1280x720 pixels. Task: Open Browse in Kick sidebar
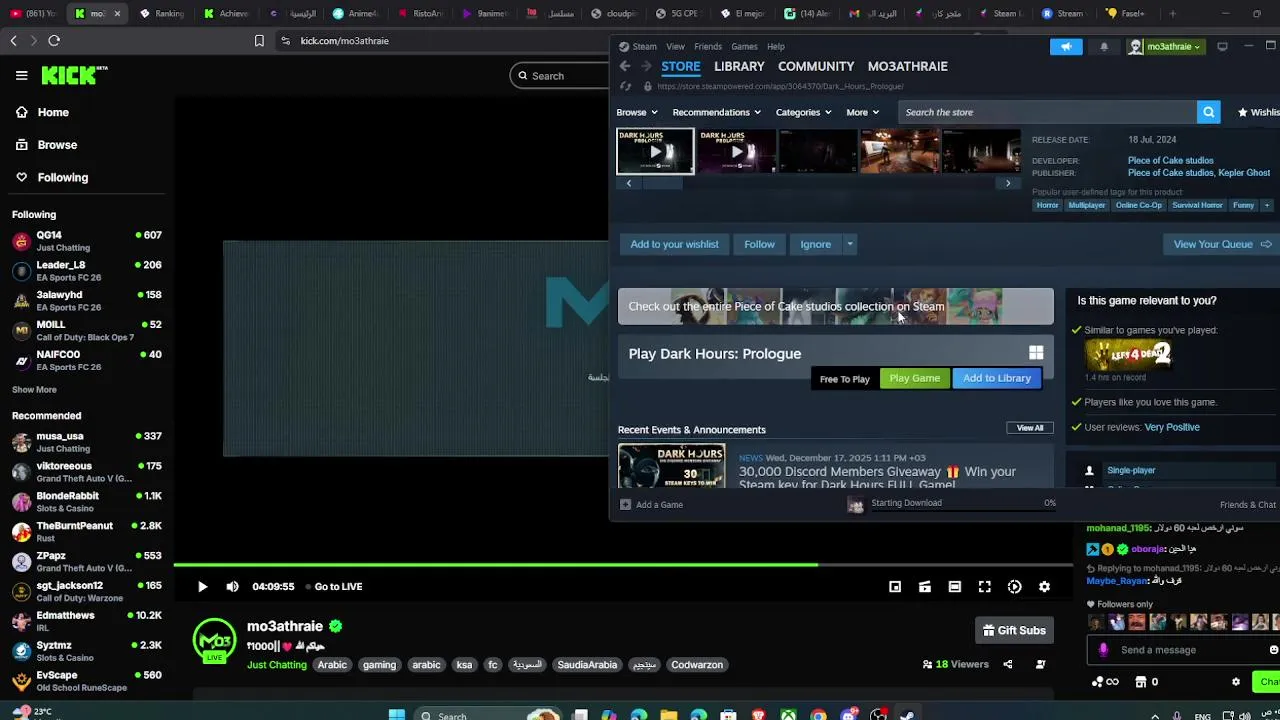point(46,144)
